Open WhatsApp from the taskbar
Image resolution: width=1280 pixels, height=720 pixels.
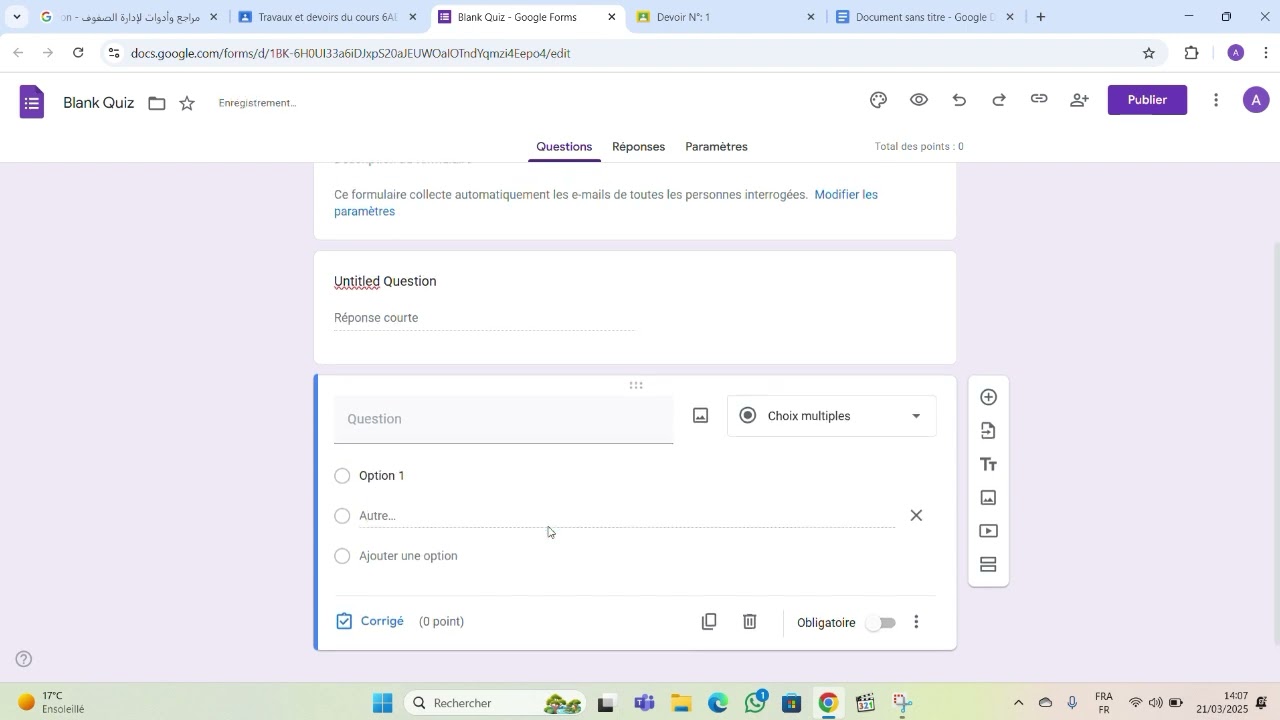755,703
